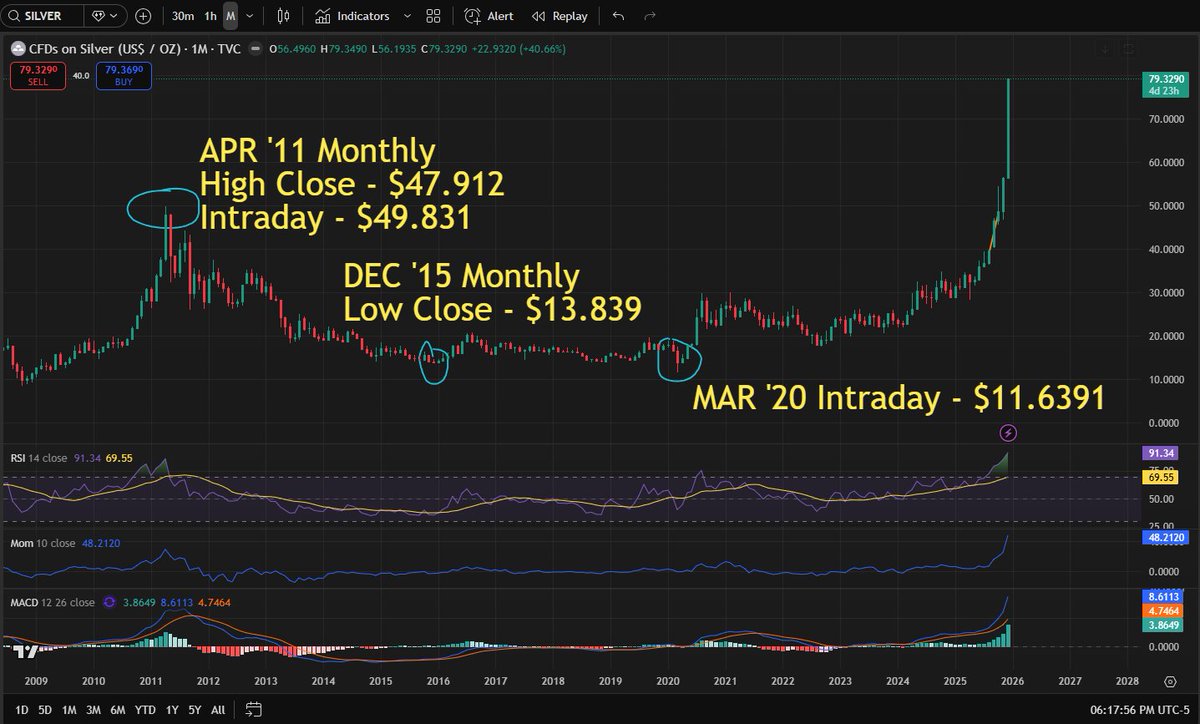Select the All range tab
The image size is (1200, 724).
[x=218, y=708]
